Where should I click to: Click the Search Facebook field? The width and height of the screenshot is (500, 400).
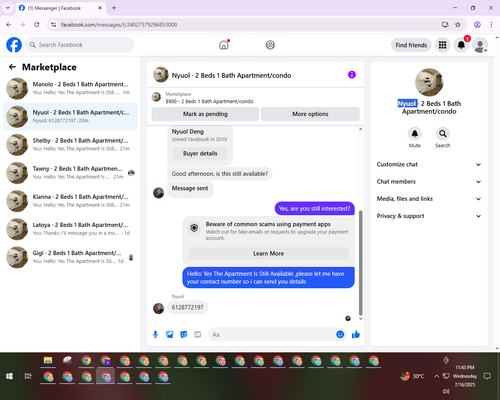[x=80, y=45]
